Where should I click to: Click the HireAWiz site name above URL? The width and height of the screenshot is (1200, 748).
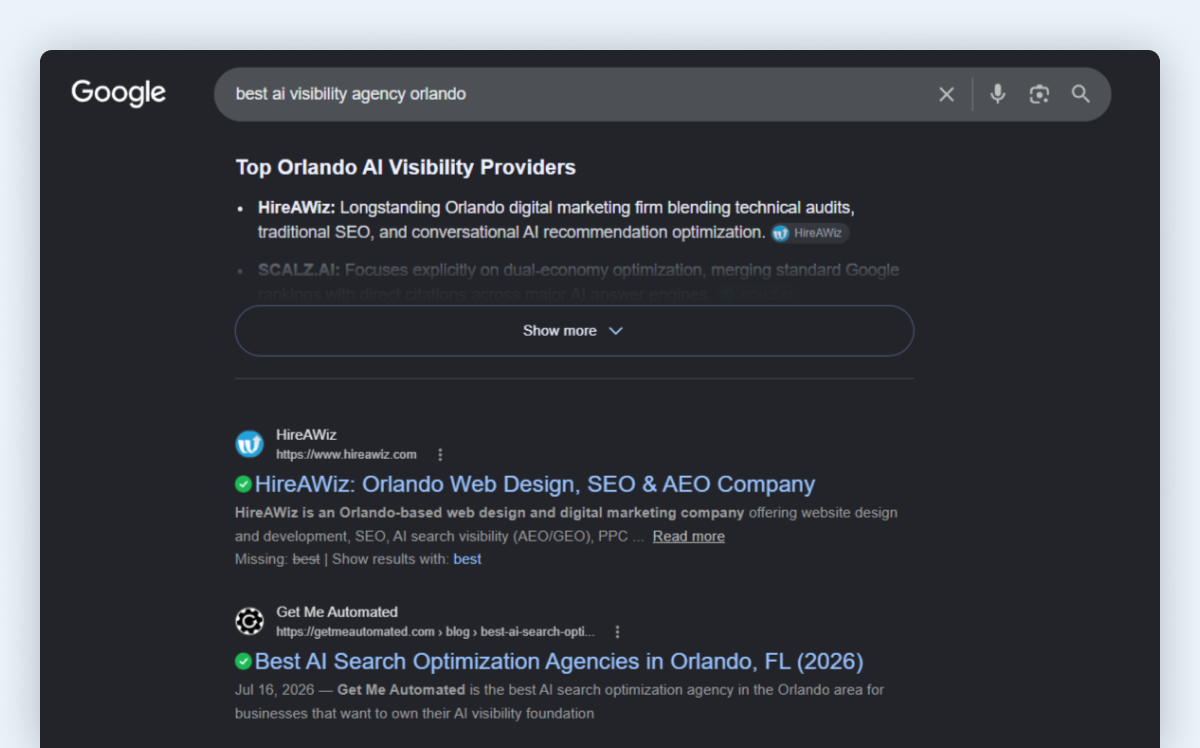tap(306, 435)
